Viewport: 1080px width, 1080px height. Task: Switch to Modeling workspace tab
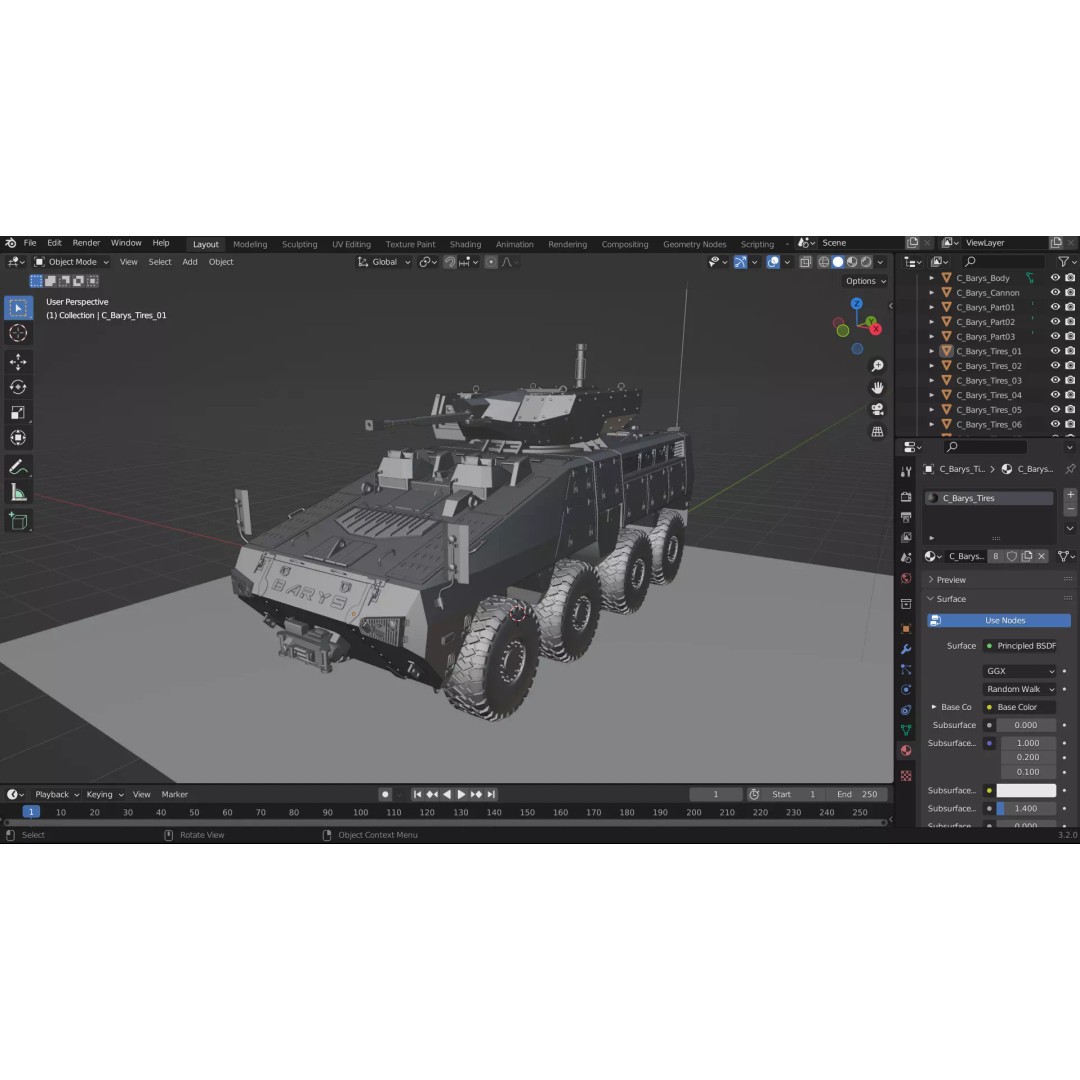point(250,244)
